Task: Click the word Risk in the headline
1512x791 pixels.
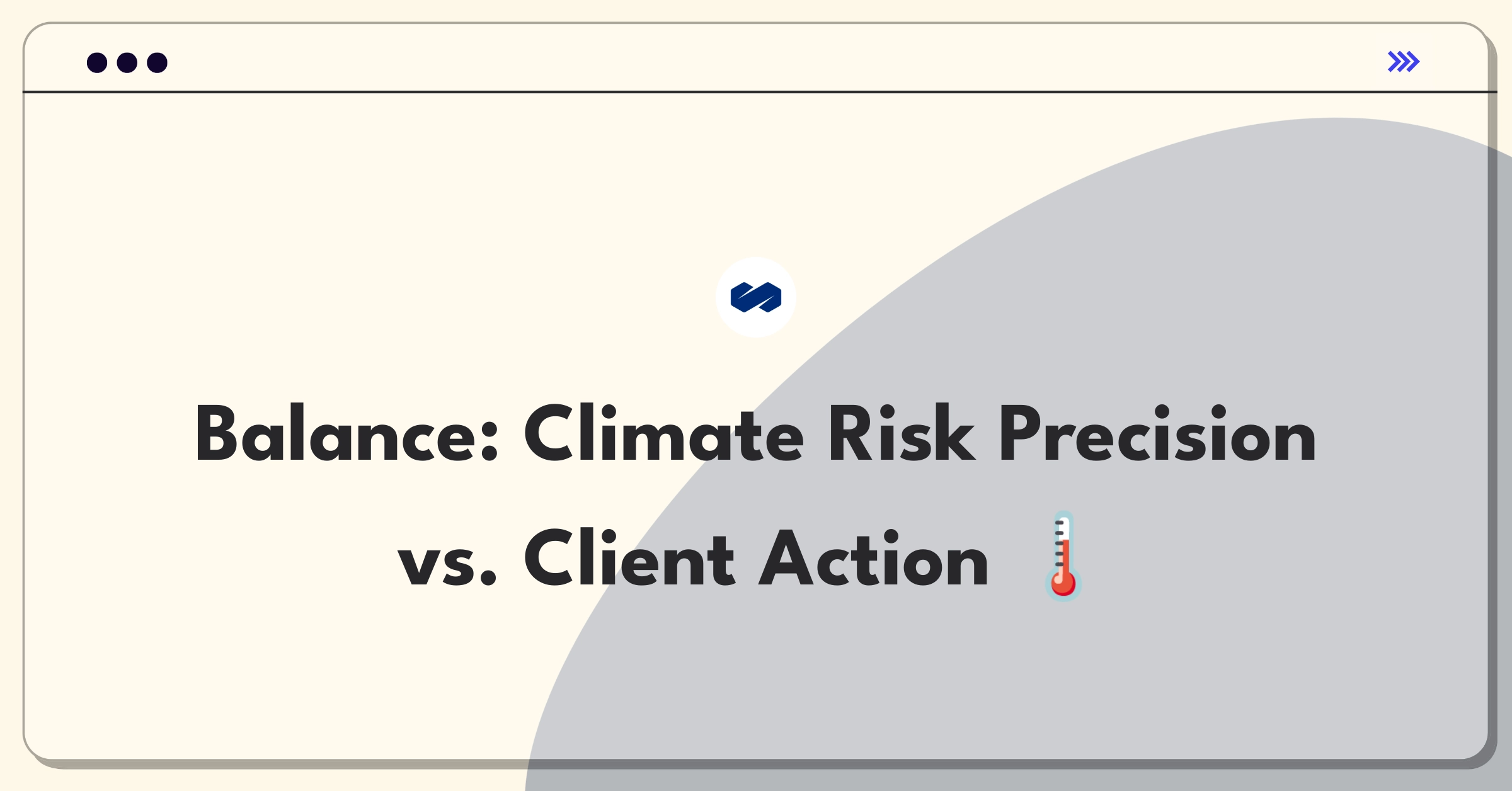Action: (902, 435)
